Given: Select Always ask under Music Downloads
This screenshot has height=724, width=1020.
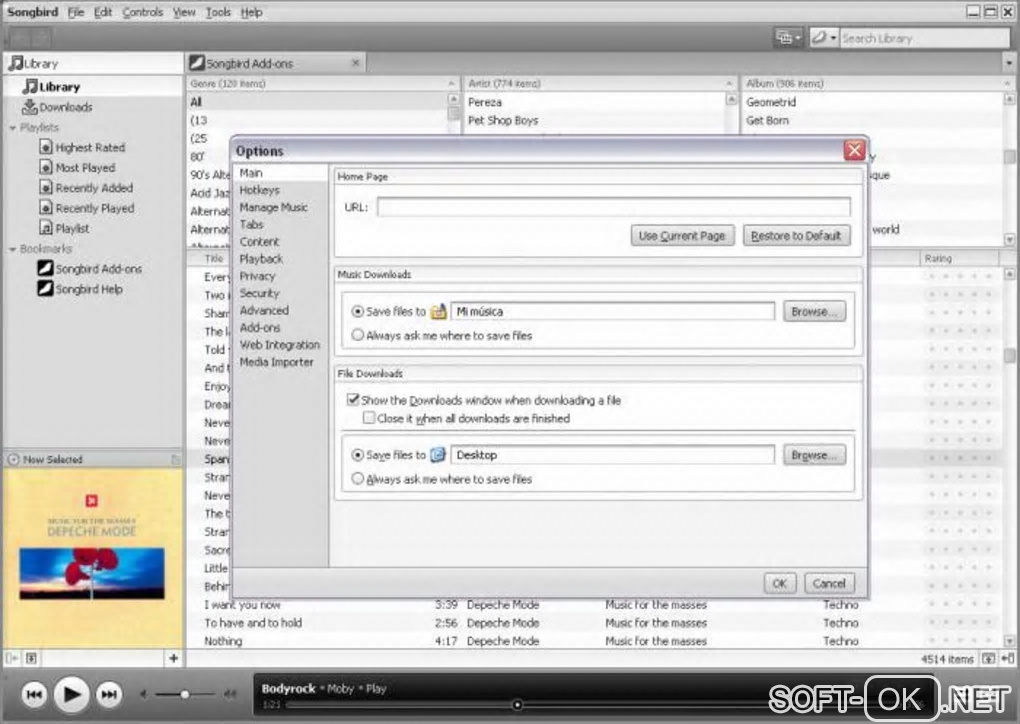Looking at the screenshot, I should (x=357, y=335).
